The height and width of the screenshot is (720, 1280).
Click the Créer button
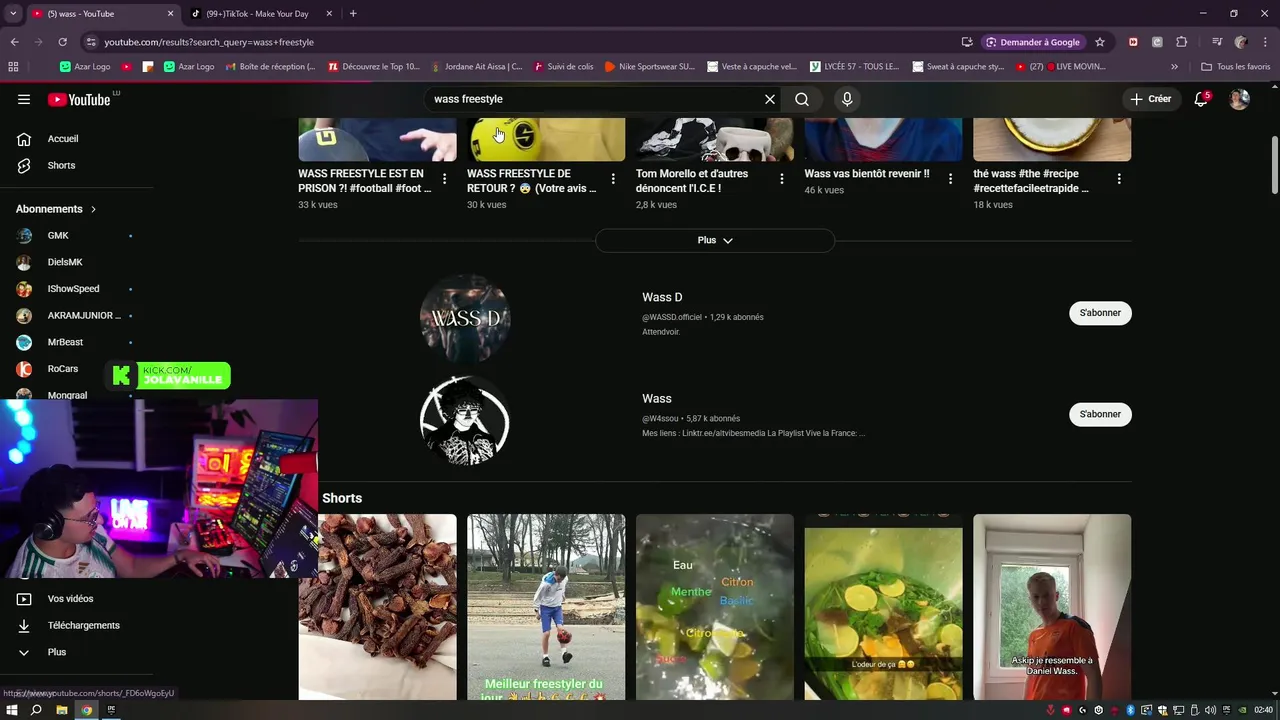(x=1150, y=99)
